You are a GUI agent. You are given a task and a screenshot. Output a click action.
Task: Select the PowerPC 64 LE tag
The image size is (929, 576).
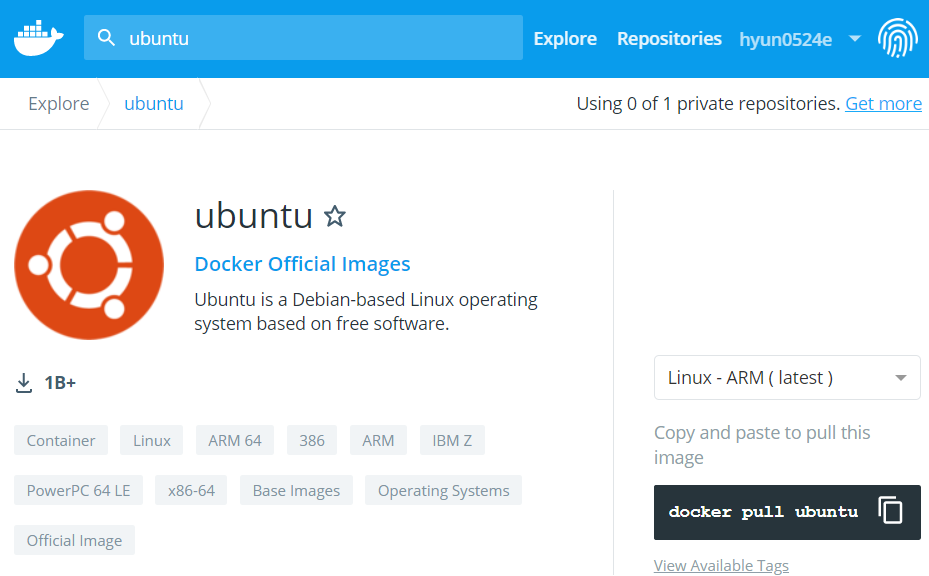pos(78,490)
